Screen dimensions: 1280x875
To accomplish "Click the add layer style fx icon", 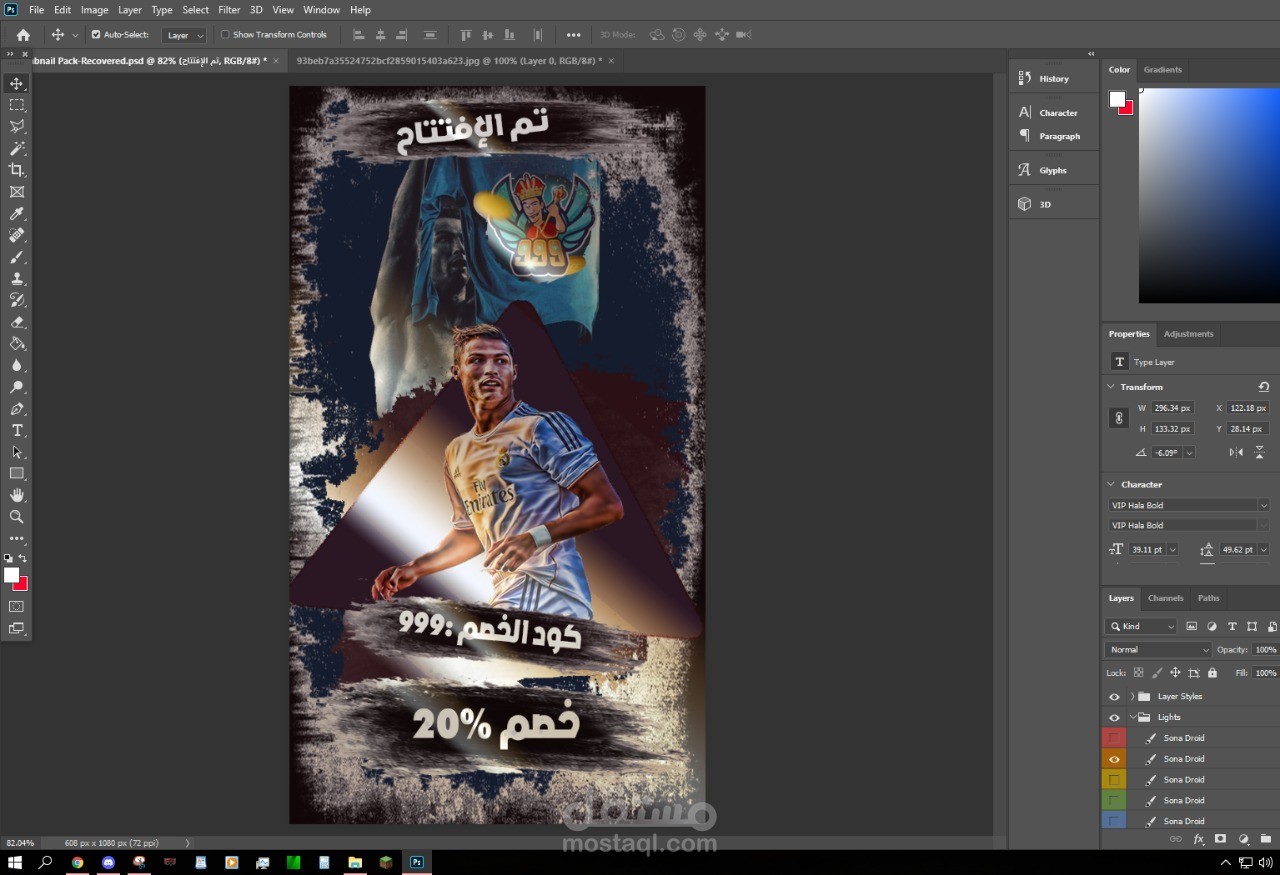I will [x=1198, y=839].
